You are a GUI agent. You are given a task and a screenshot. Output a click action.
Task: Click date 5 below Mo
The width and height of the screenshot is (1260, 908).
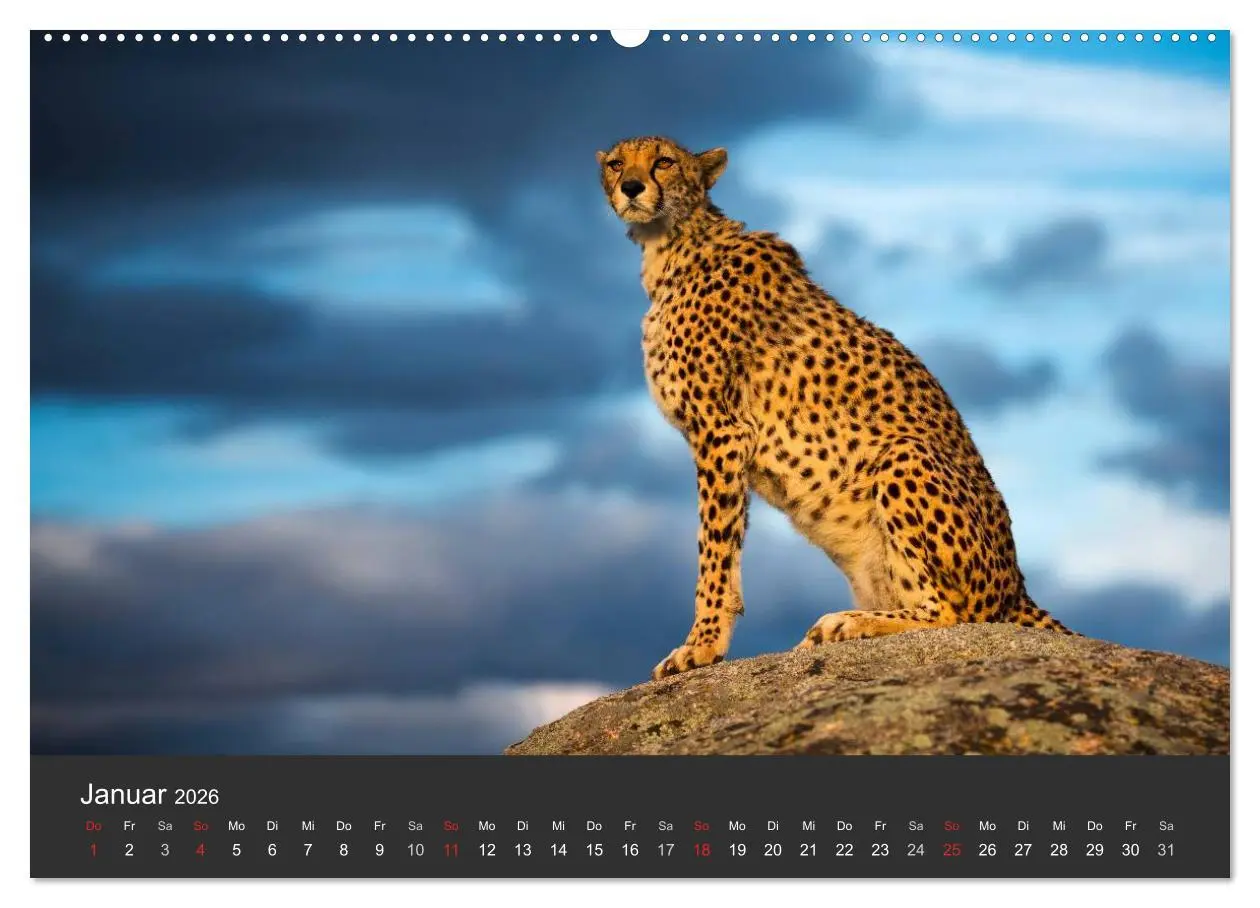[236, 849]
